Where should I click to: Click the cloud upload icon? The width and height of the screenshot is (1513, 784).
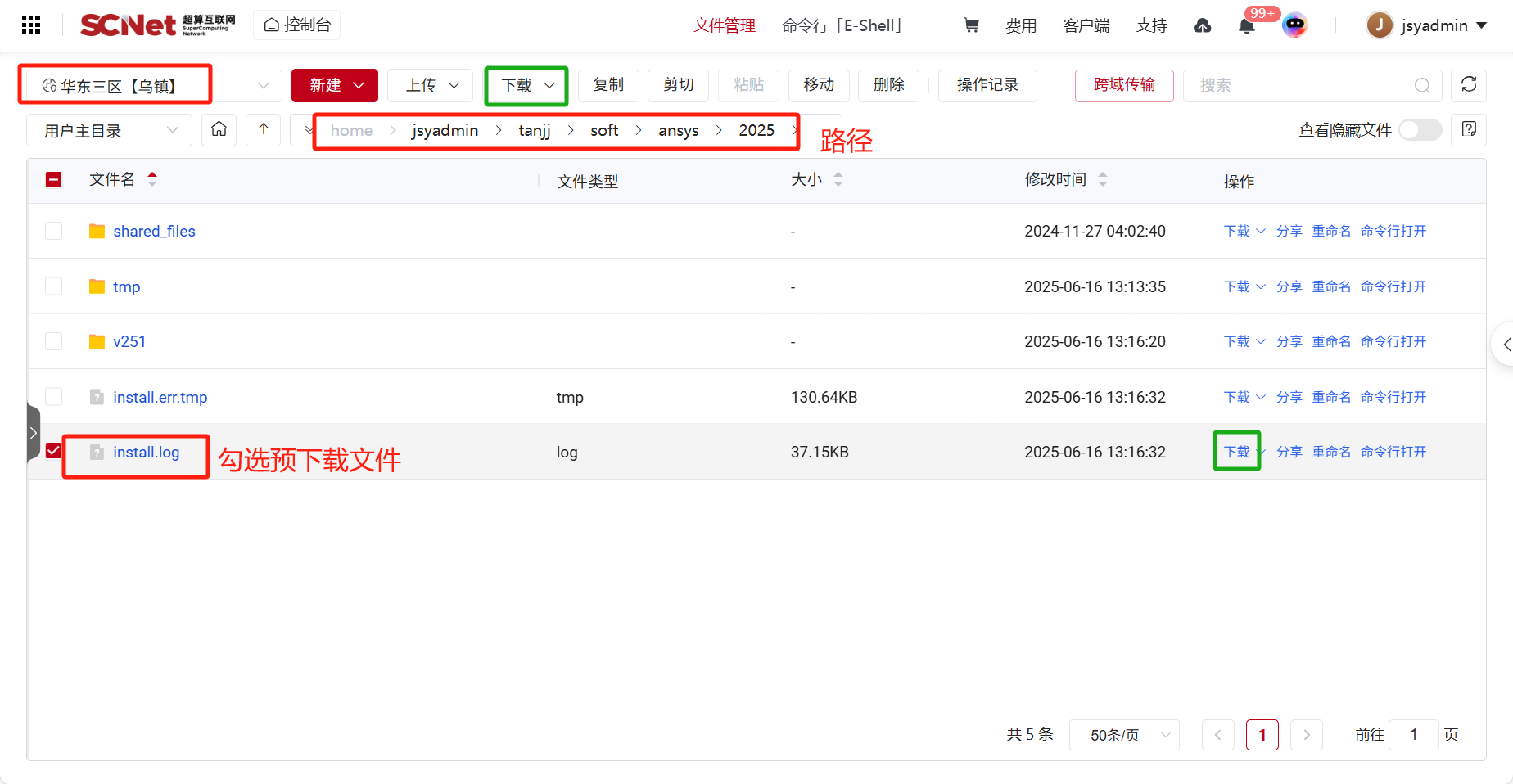click(1202, 26)
